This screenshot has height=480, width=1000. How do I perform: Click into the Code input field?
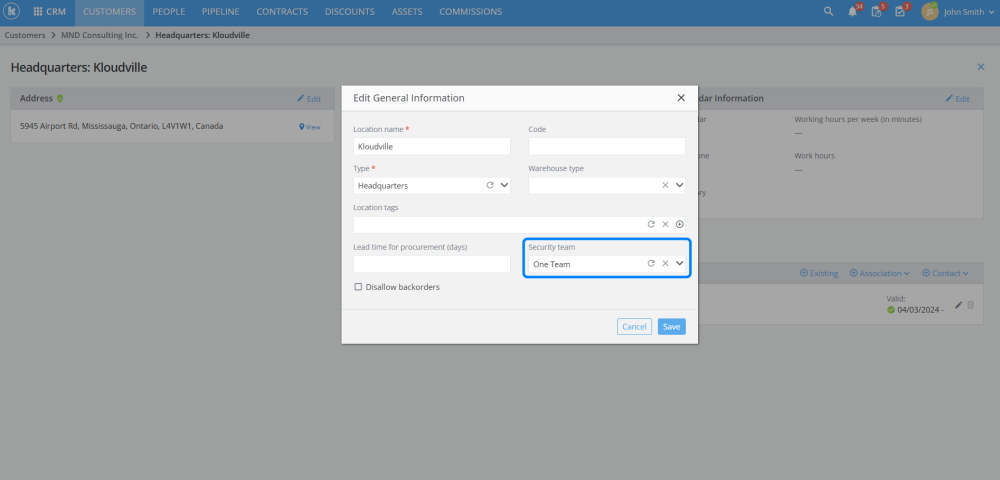pyautogui.click(x=606, y=146)
